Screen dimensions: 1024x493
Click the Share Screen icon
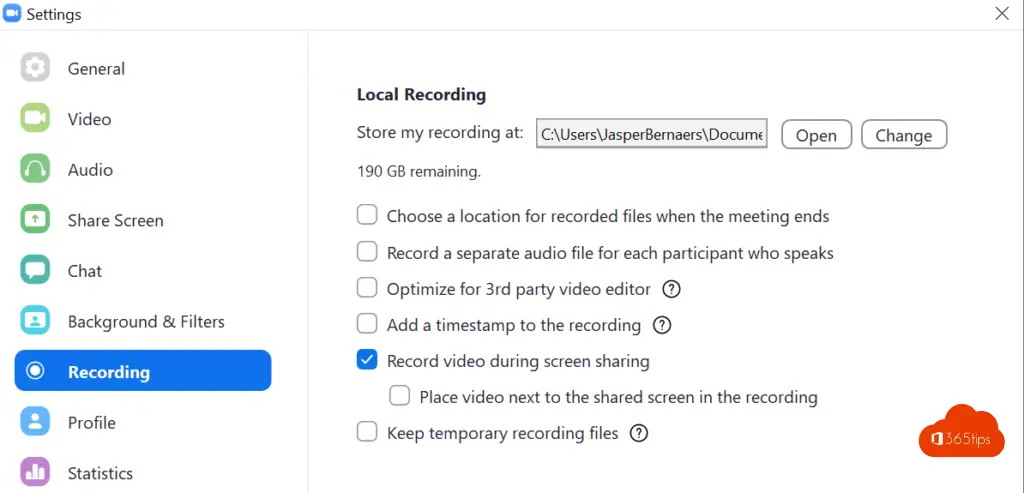pos(35,219)
